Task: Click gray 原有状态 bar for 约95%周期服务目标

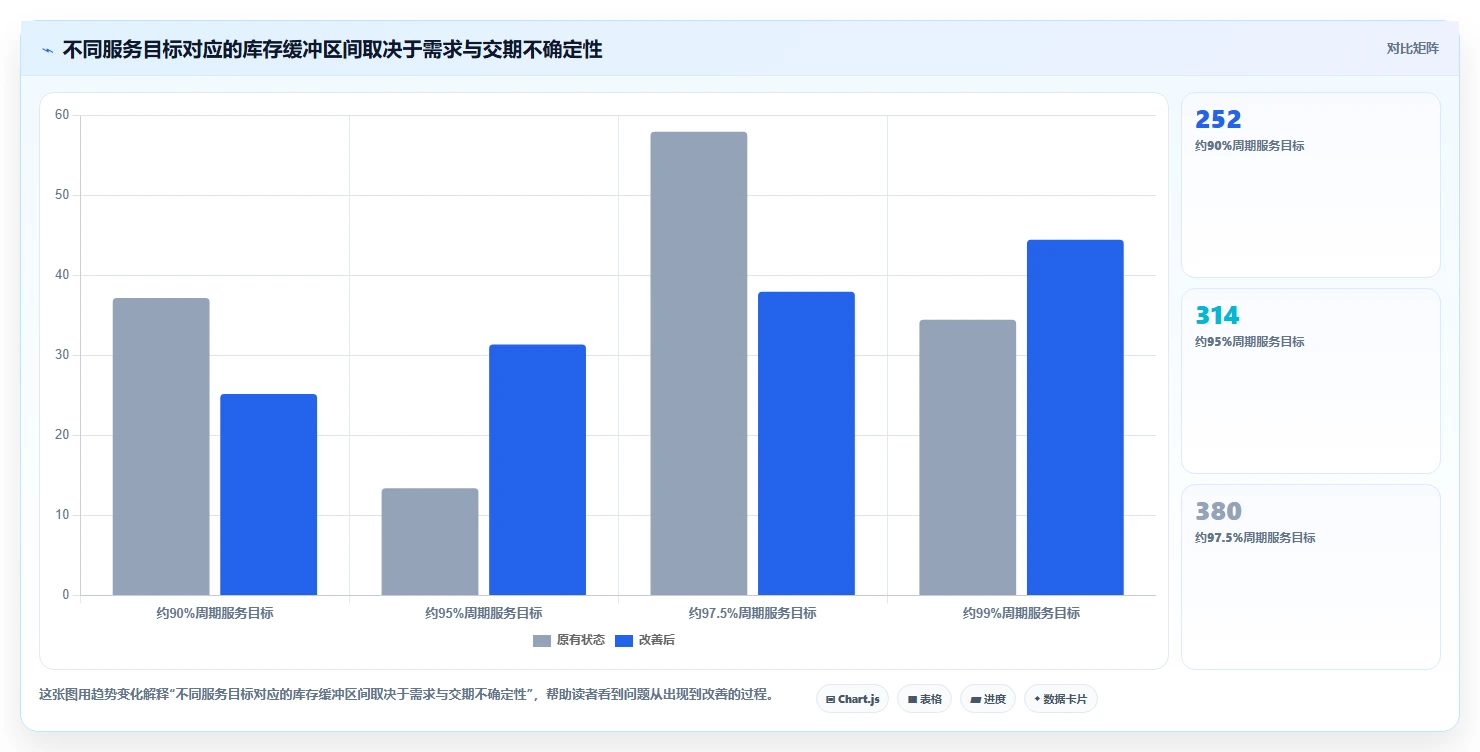Action: point(430,542)
